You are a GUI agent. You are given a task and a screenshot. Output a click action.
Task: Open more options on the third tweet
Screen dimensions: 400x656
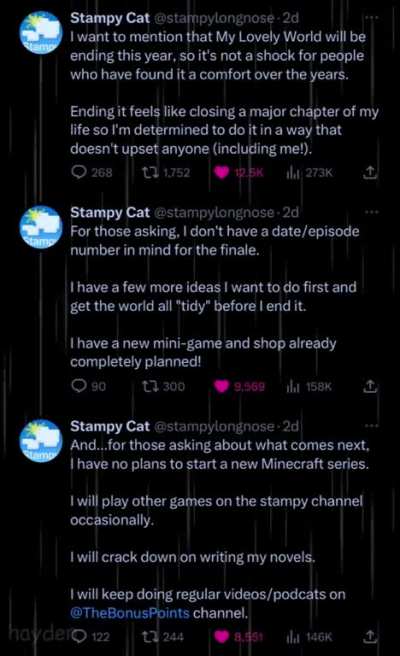pos(372,426)
